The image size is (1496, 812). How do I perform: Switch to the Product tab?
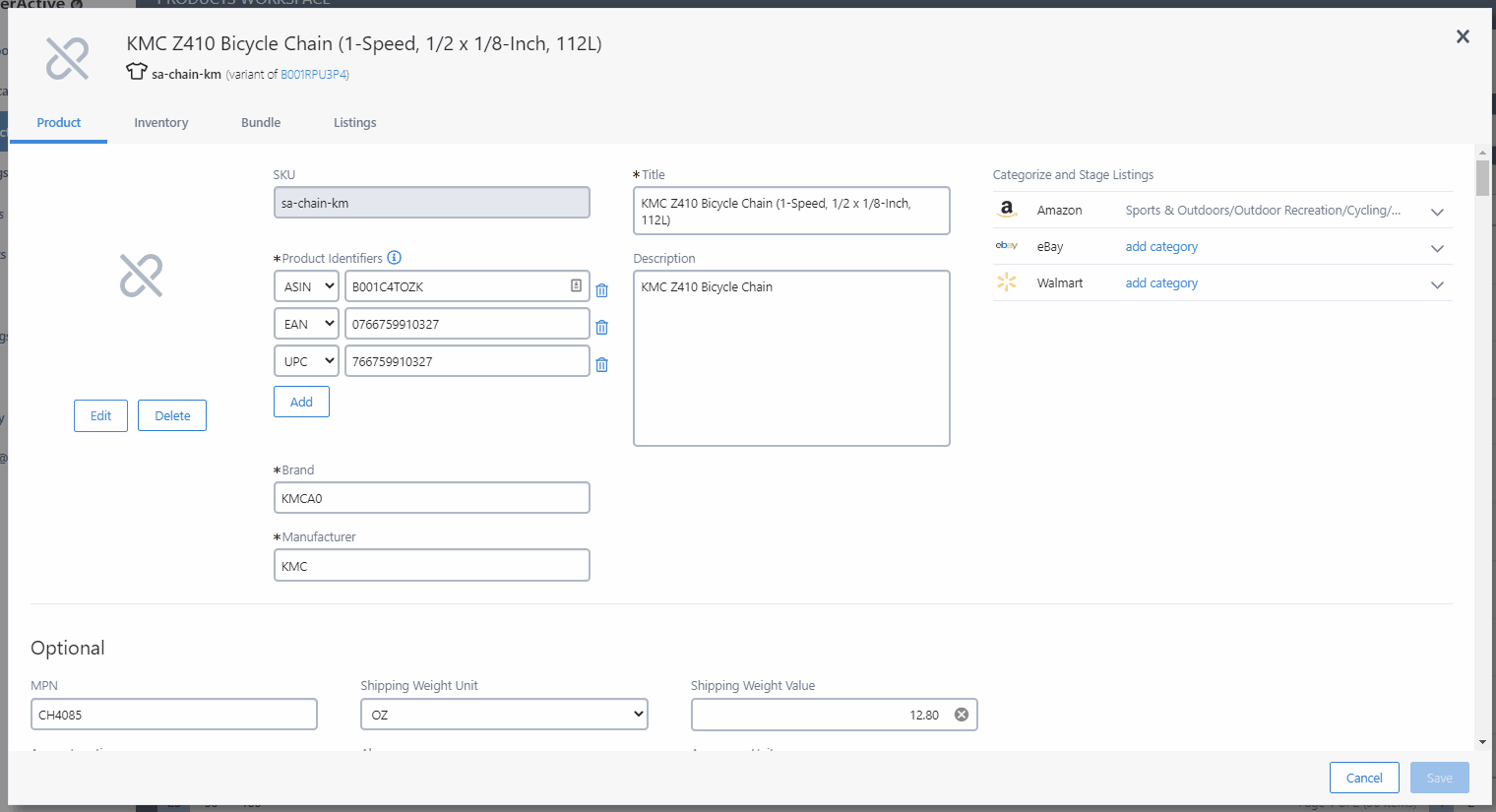59,123
